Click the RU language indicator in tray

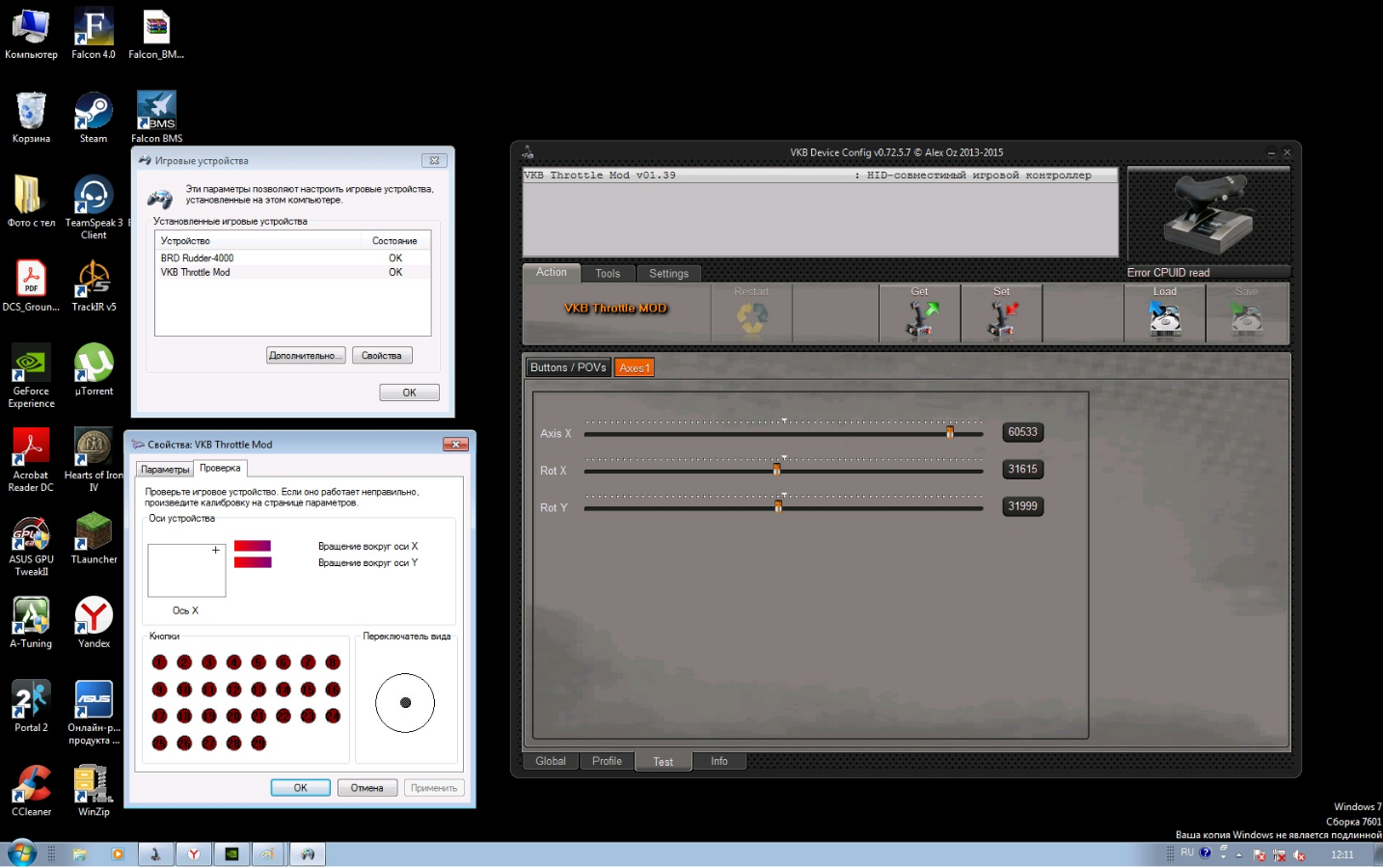(1187, 853)
